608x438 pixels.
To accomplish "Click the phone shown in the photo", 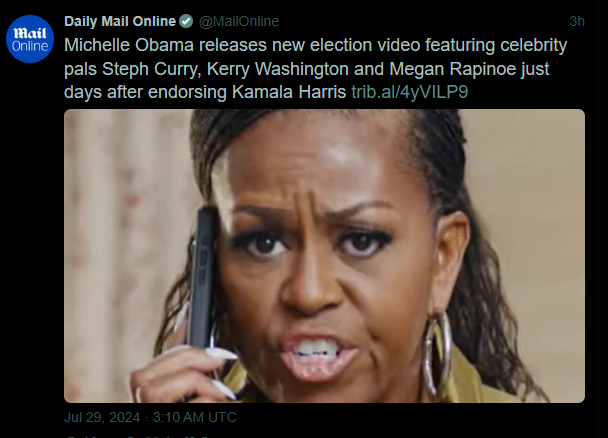I will tap(202, 279).
